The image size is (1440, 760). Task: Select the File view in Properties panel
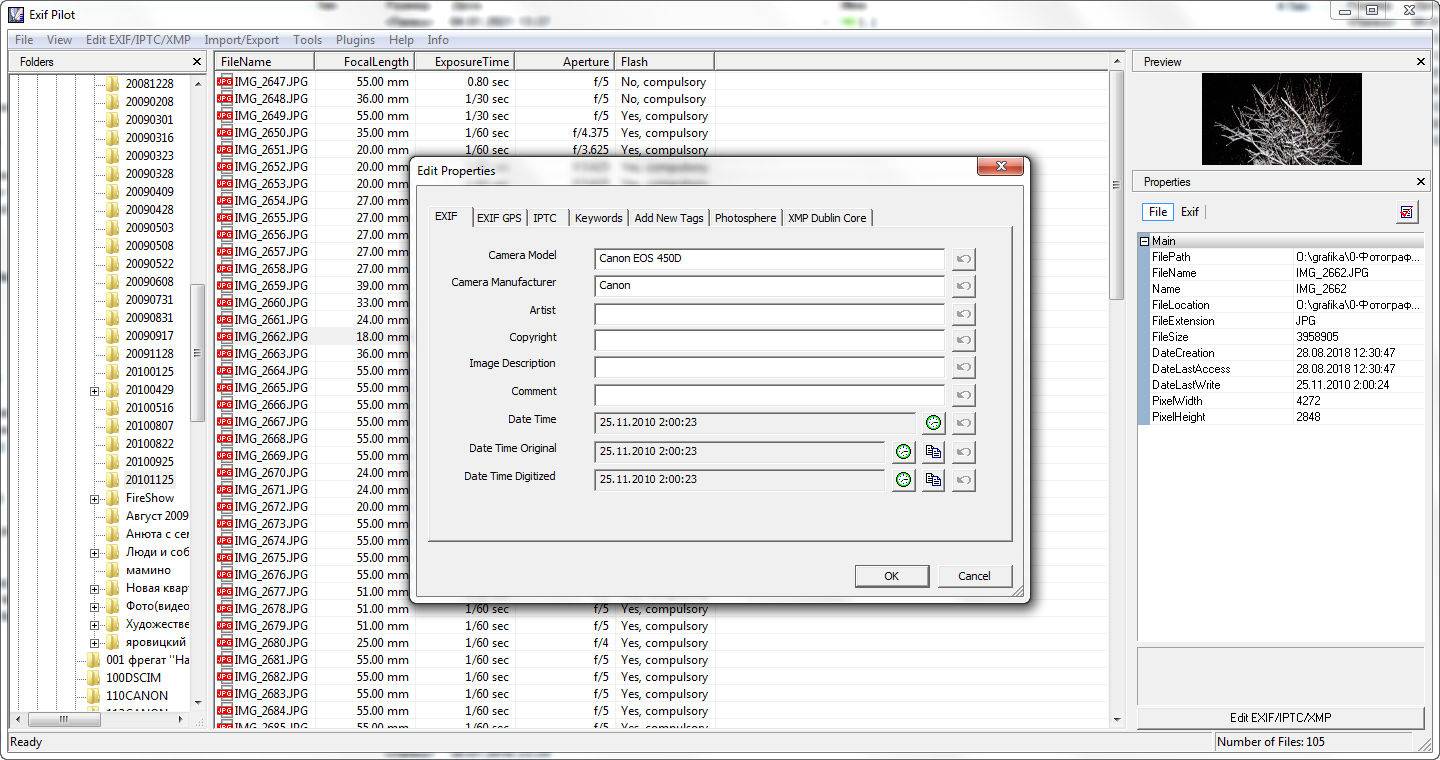point(1158,212)
